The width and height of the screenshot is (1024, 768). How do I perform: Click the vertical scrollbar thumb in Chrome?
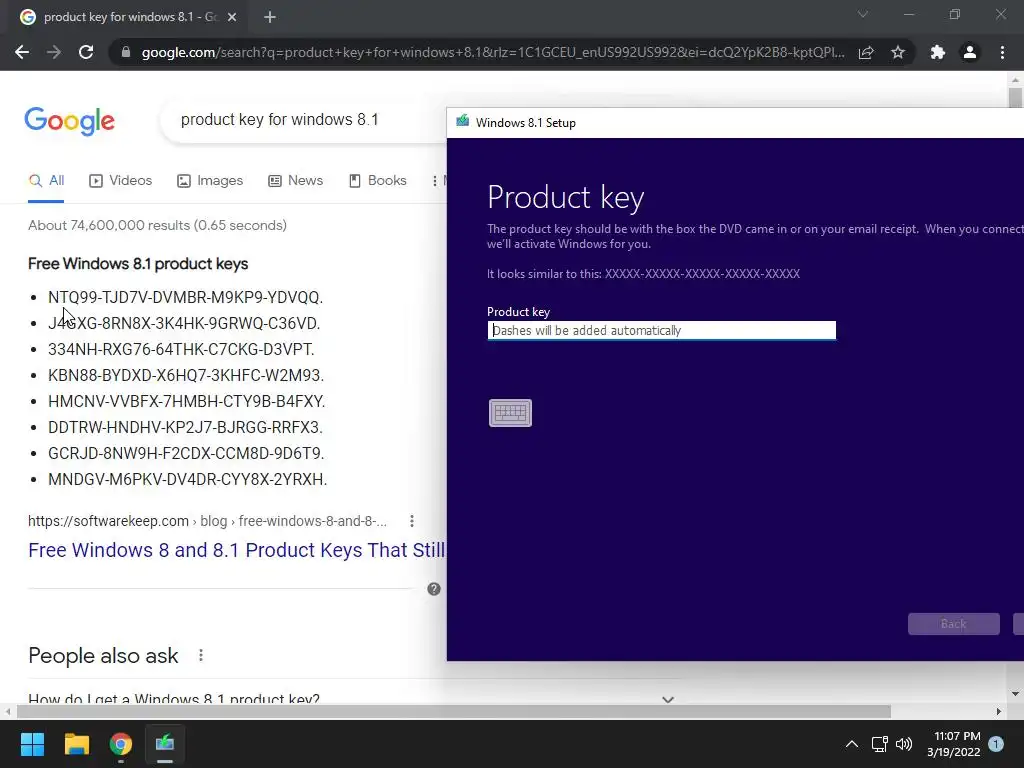(x=1015, y=98)
